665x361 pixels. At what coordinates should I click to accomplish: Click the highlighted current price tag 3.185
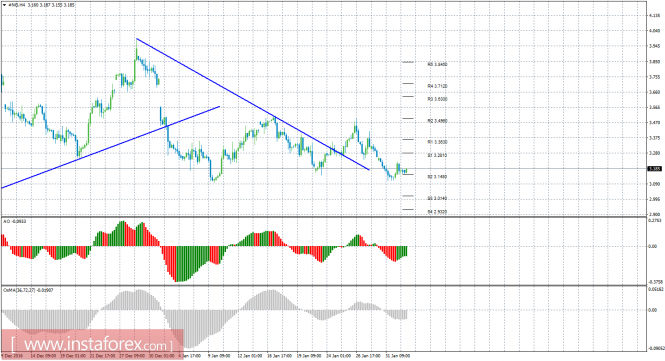(655, 169)
